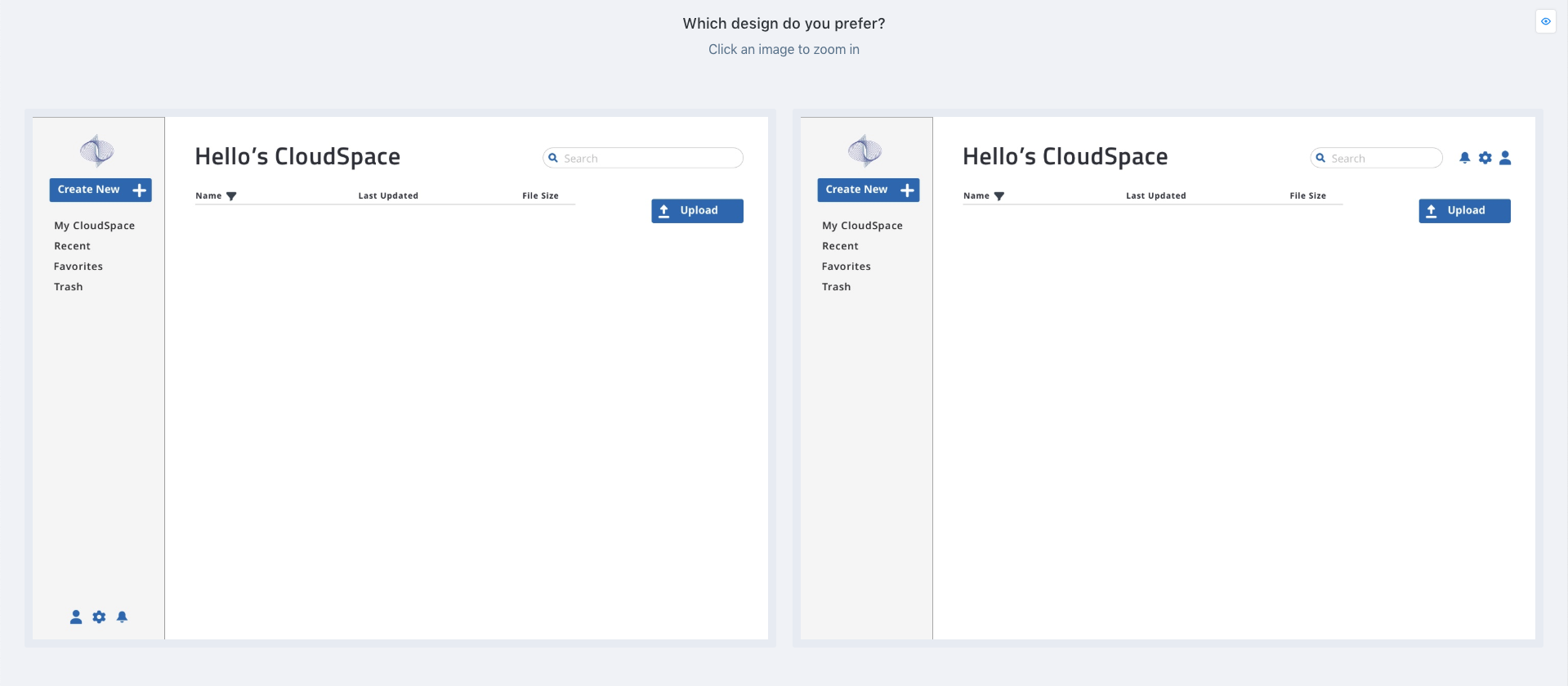Toggle Name sort arrow in right design
1568x686 pixels.
(998, 196)
